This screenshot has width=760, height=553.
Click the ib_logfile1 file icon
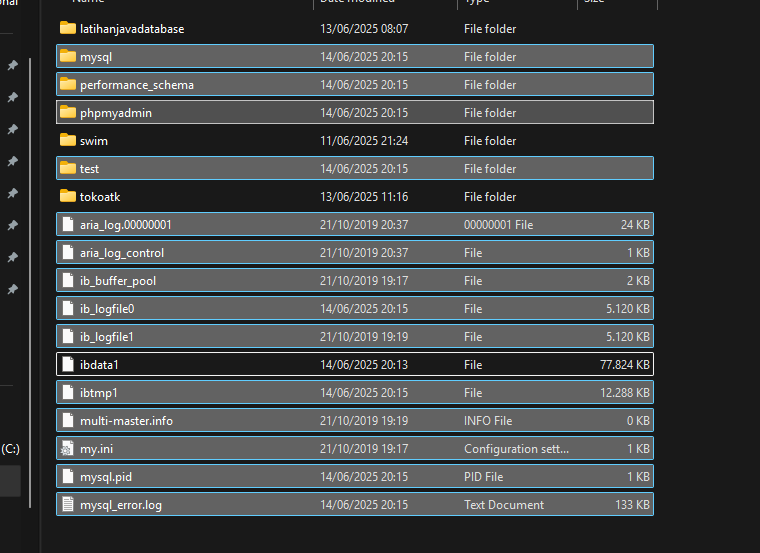(x=68, y=336)
